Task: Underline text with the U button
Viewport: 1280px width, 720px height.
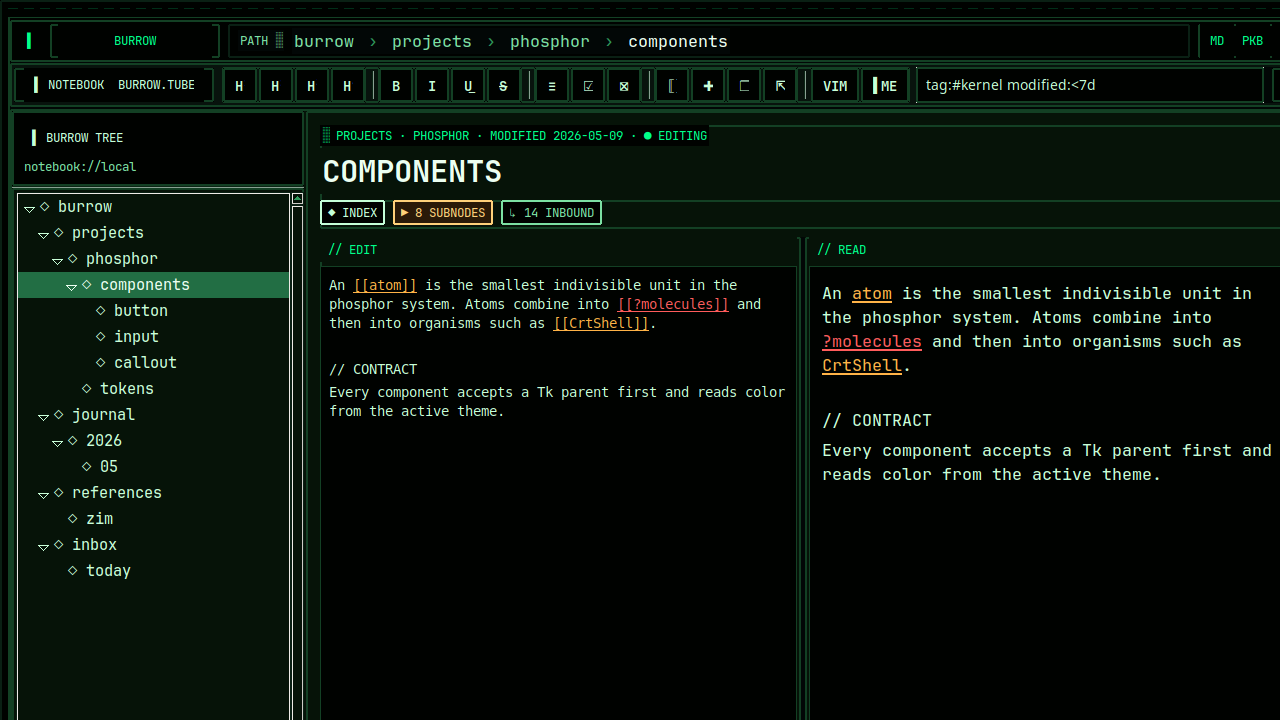Action: 468,86
